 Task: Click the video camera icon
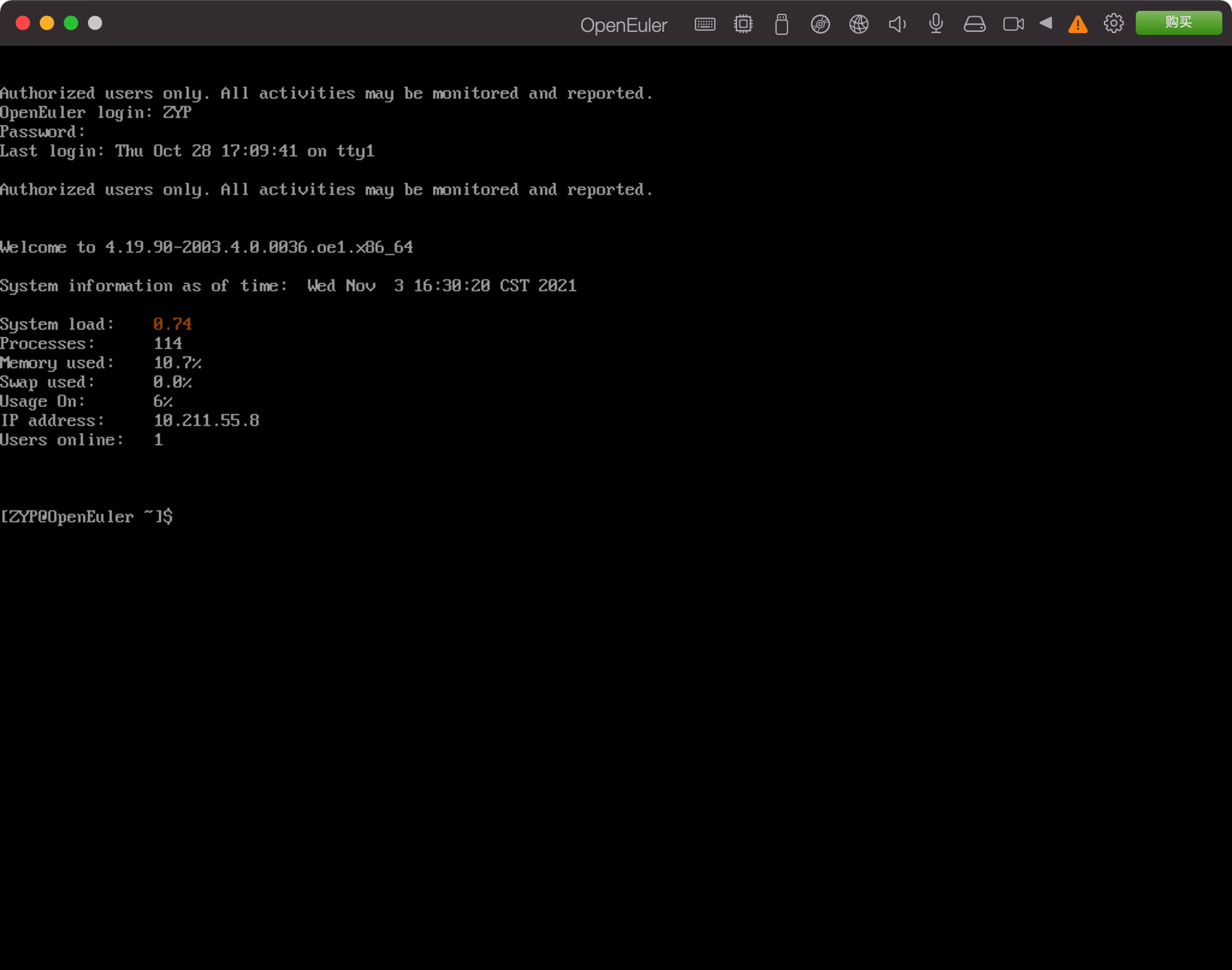pyautogui.click(x=1013, y=24)
